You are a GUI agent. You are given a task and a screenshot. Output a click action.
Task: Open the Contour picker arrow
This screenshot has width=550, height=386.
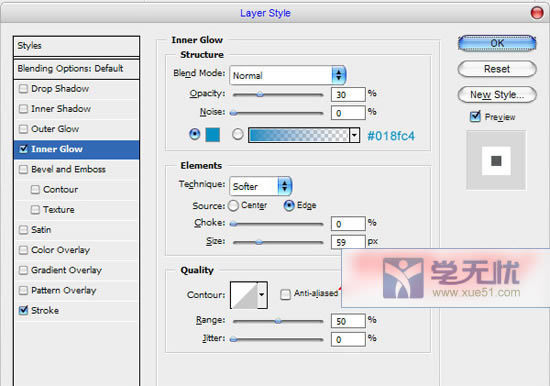click(x=262, y=295)
